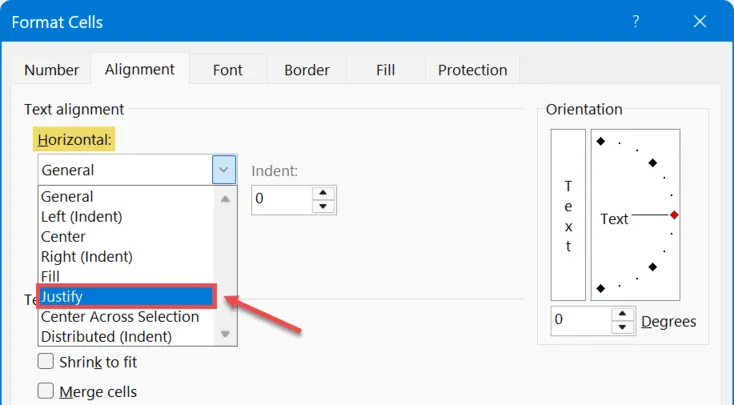This screenshot has height=405, width=734.
Task: Increase the Indent value with up arrow
Action: (322, 190)
